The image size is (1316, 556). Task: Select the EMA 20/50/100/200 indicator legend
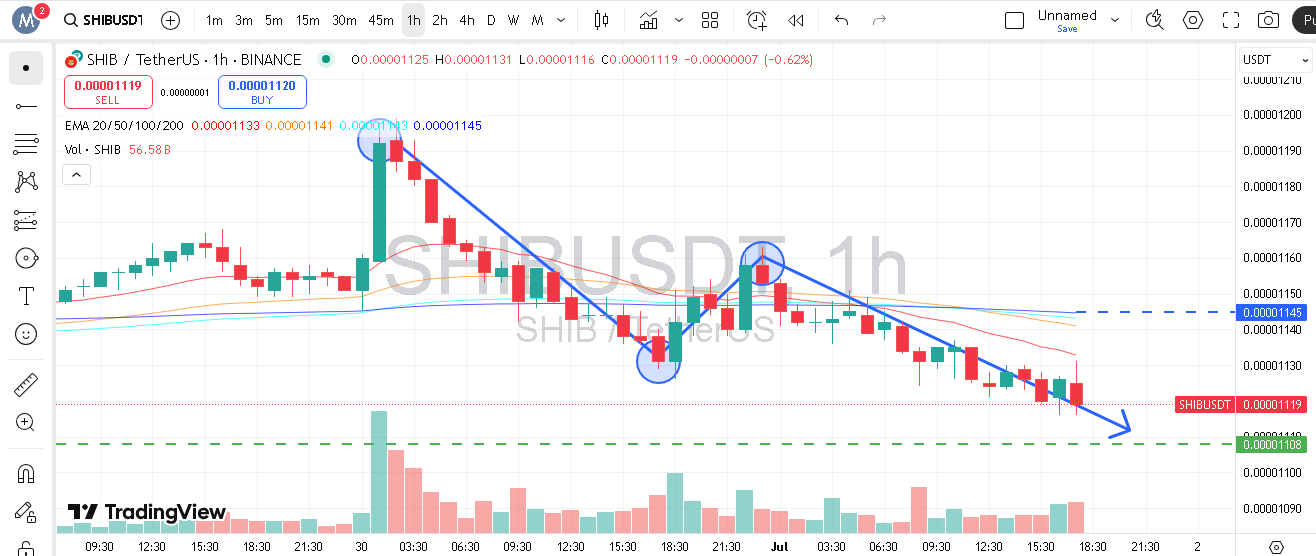[124, 126]
